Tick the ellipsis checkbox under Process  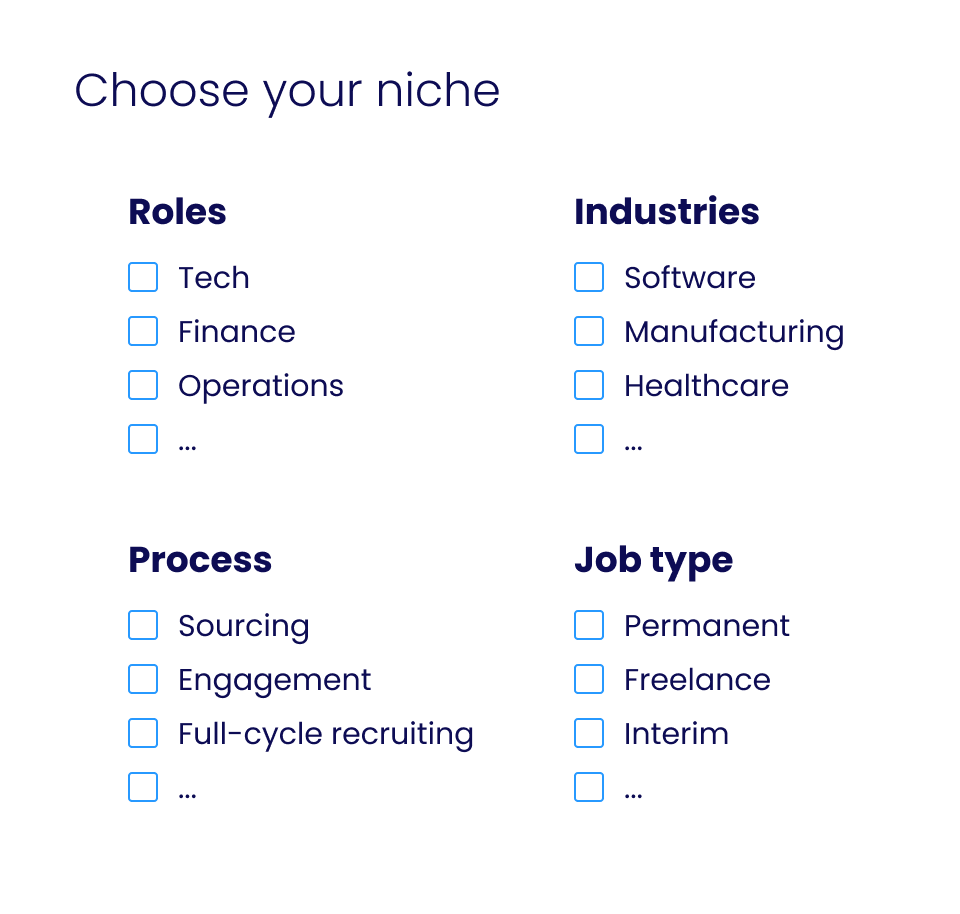point(143,787)
